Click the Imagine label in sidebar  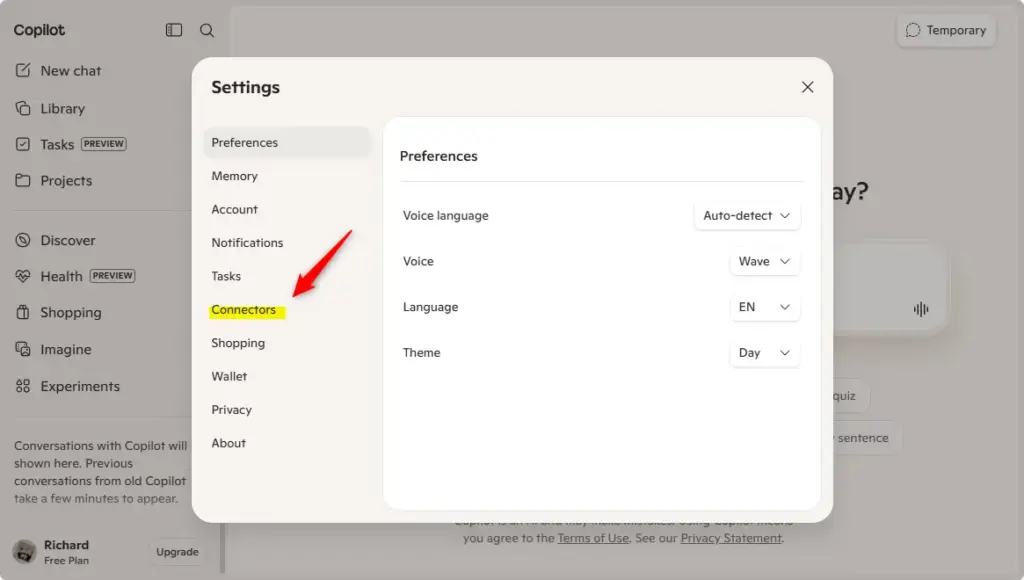pyautogui.click(x=66, y=349)
